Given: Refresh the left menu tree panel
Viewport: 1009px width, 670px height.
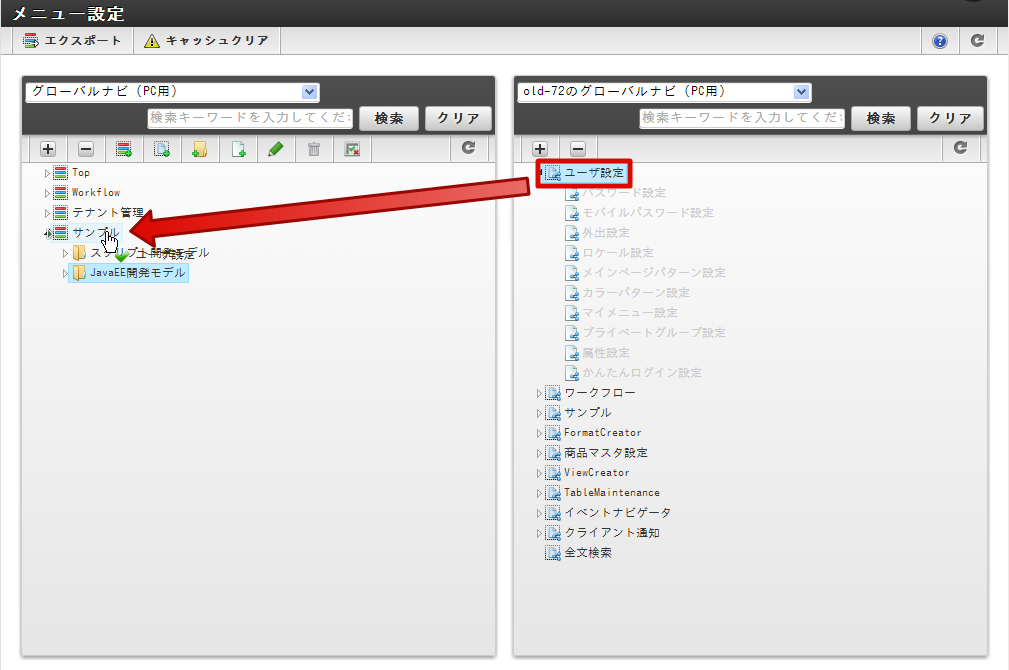Looking at the screenshot, I should [x=468, y=148].
